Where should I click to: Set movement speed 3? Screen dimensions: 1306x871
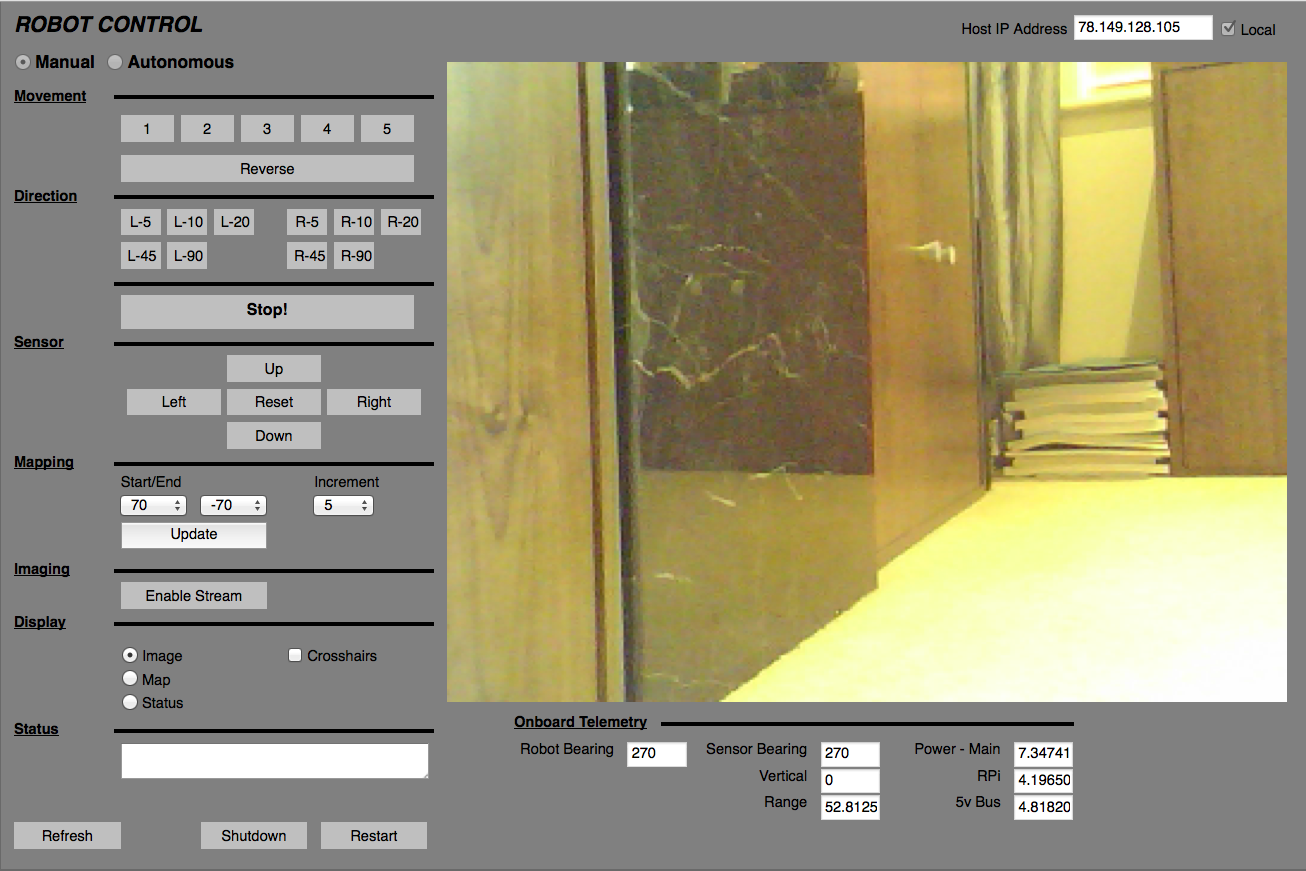click(267, 128)
